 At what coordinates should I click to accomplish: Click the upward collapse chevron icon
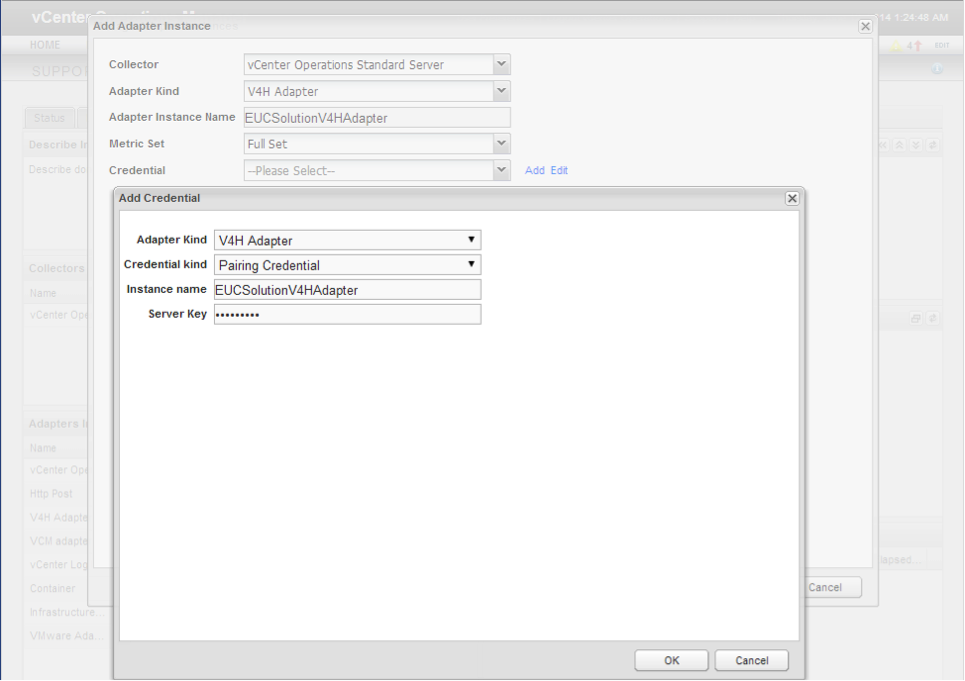point(899,145)
